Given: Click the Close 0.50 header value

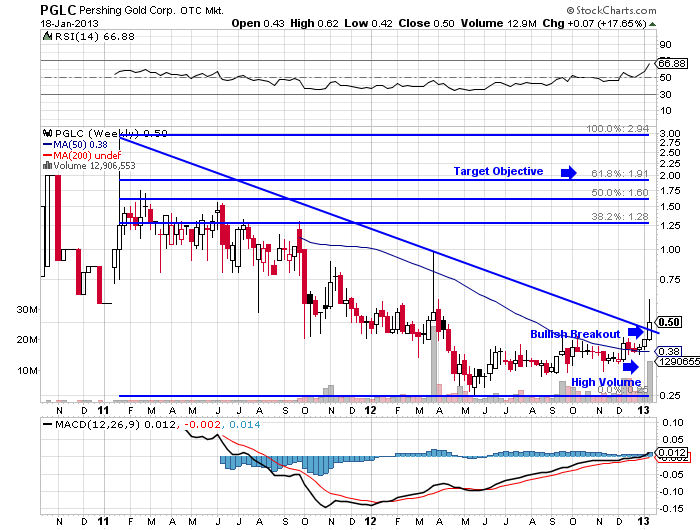Looking at the screenshot, I should [x=426, y=23].
